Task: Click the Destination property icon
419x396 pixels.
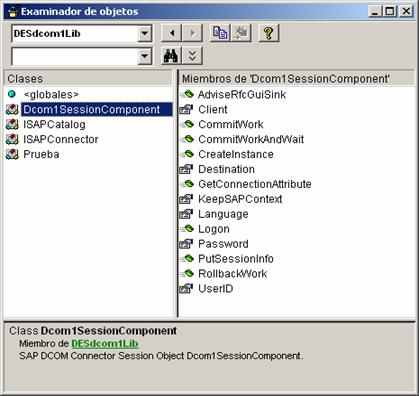Action: (186, 169)
